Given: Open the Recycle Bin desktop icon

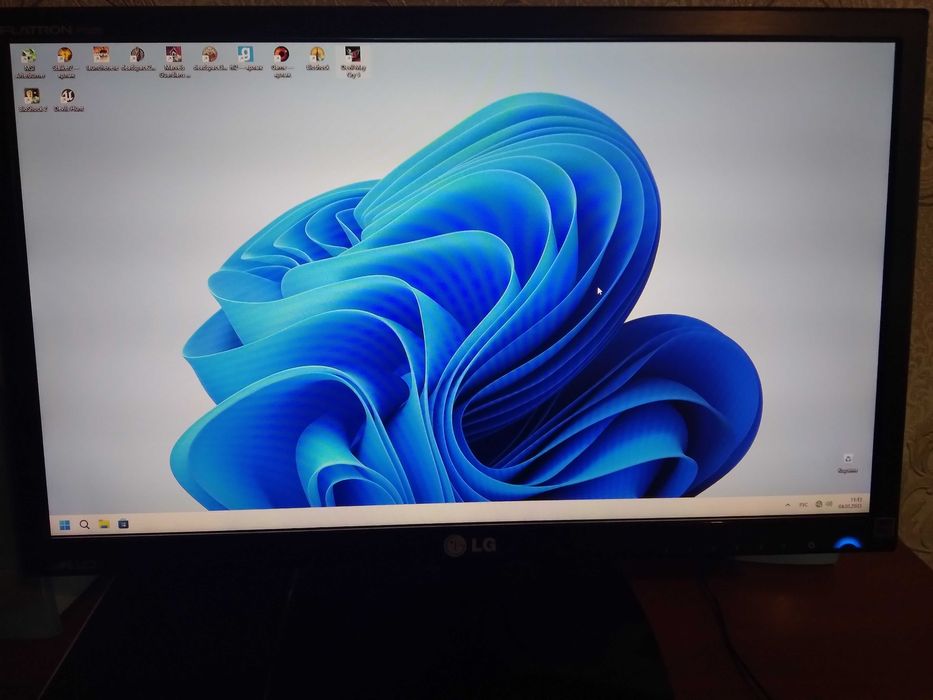Looking at the screenshot, I should tap(847, 463).
